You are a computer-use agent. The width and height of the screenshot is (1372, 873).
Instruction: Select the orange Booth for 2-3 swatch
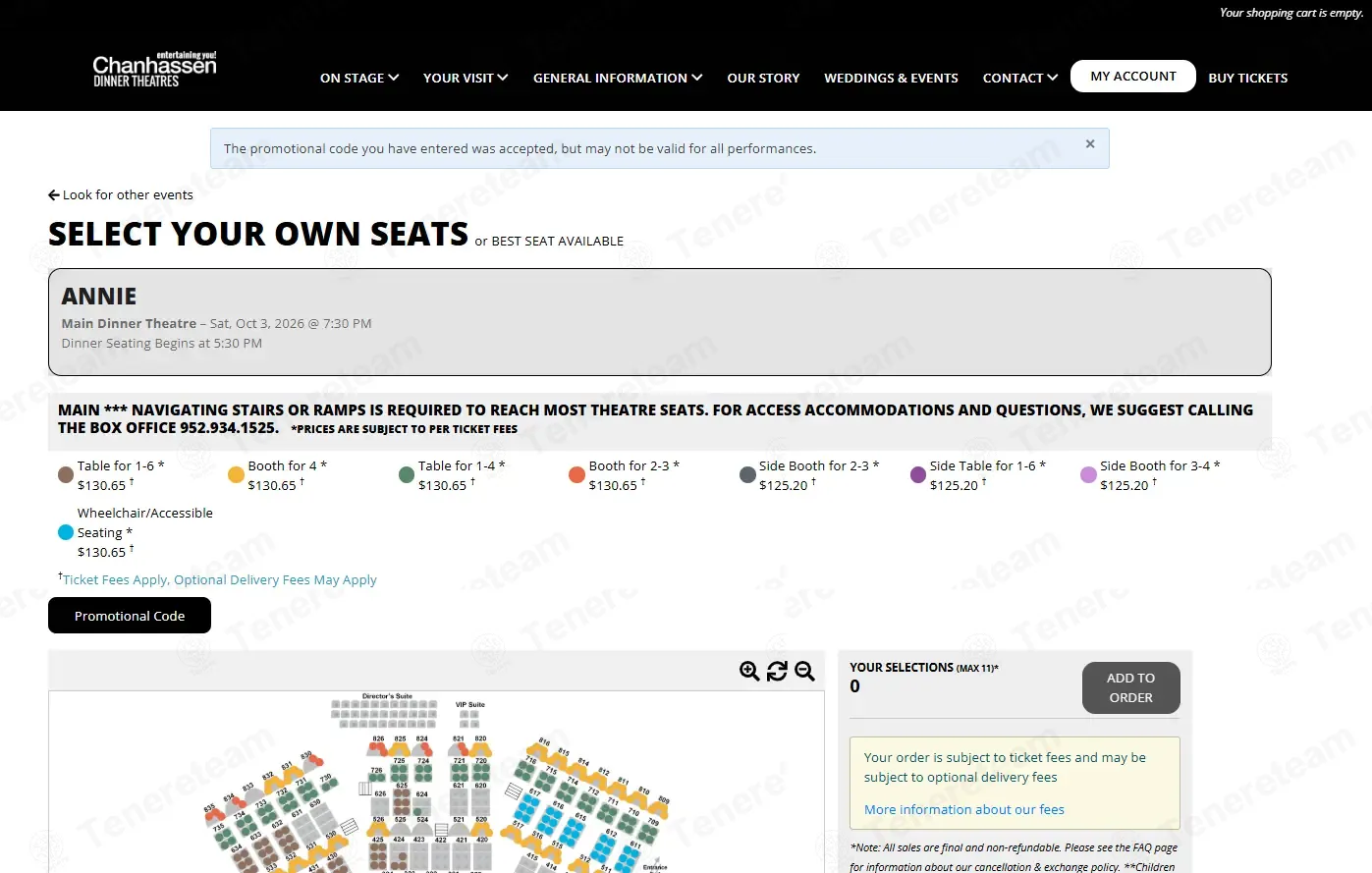pos(576,475)
